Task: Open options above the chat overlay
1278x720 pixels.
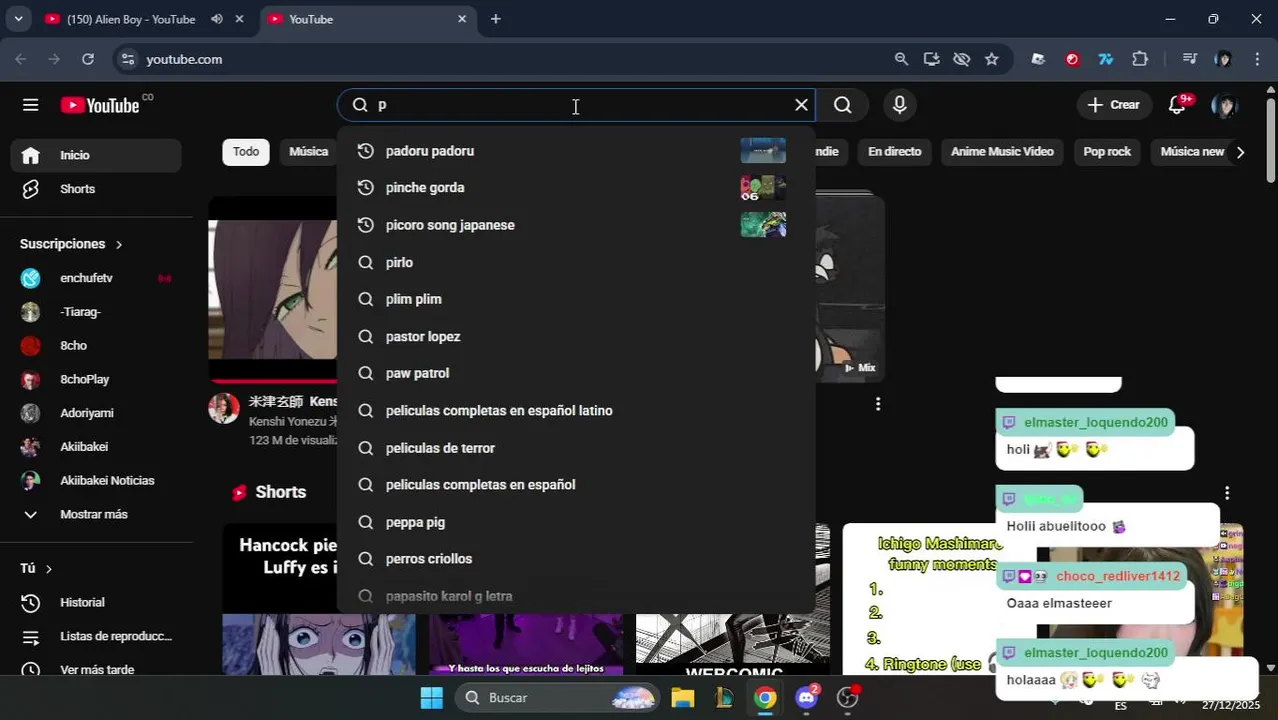Action: [1227, 493]
